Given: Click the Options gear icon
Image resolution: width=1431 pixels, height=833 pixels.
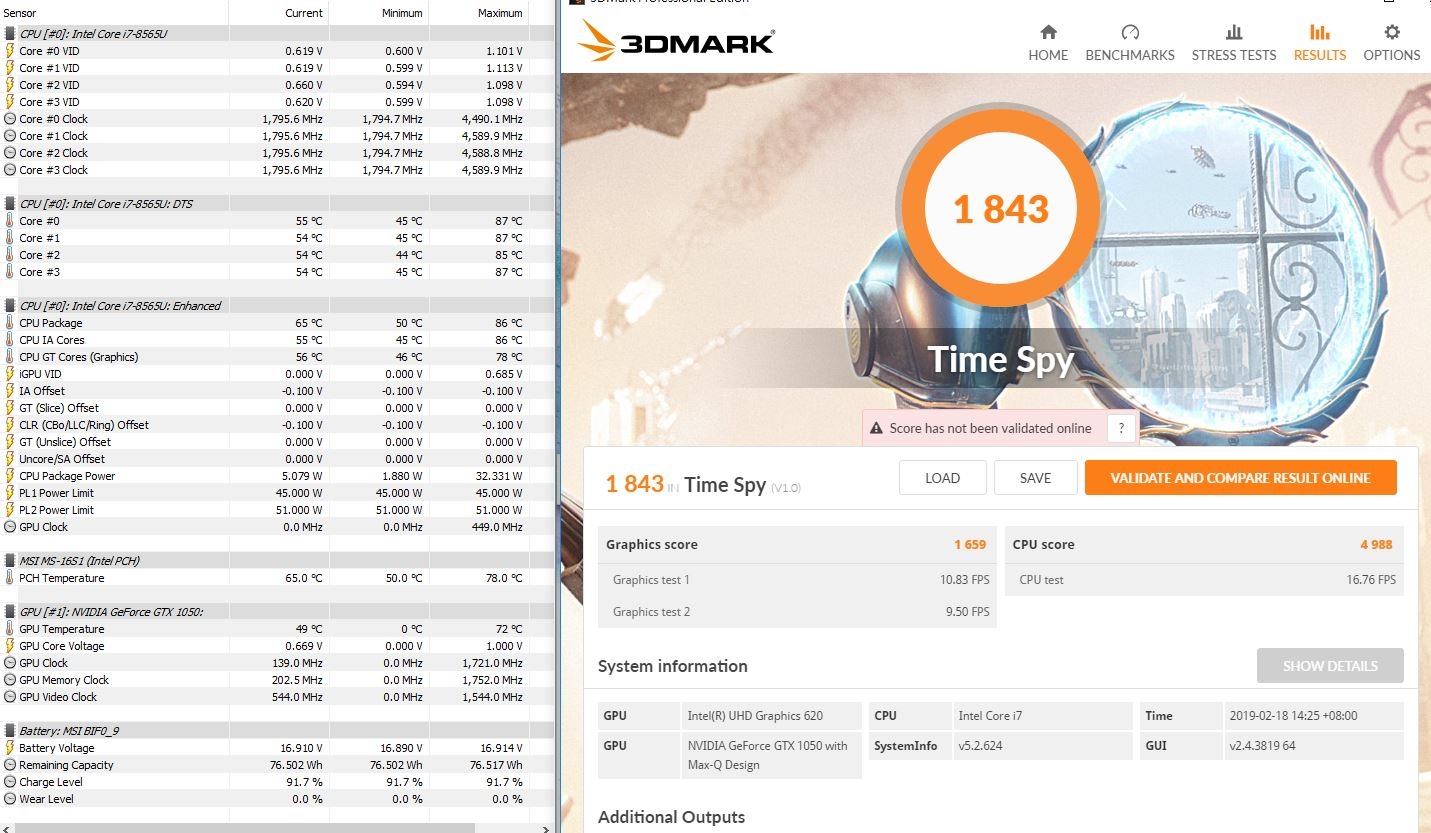Looking at the screenshot, I should [1392, 32].
